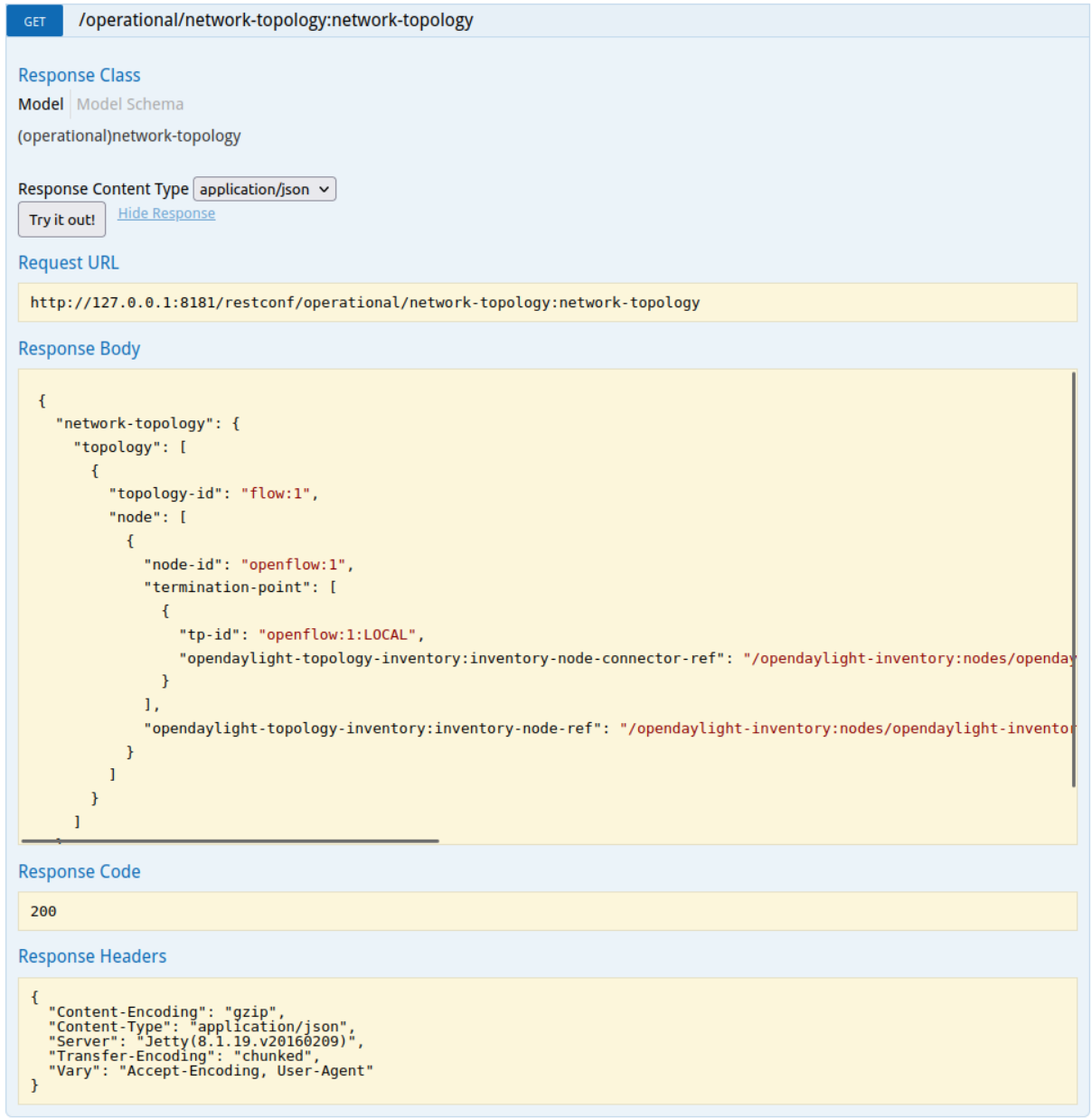Viewport: 1092px width, 1118px height.
Task: Switch to the Model Schema tab
Action: (130, 104)
